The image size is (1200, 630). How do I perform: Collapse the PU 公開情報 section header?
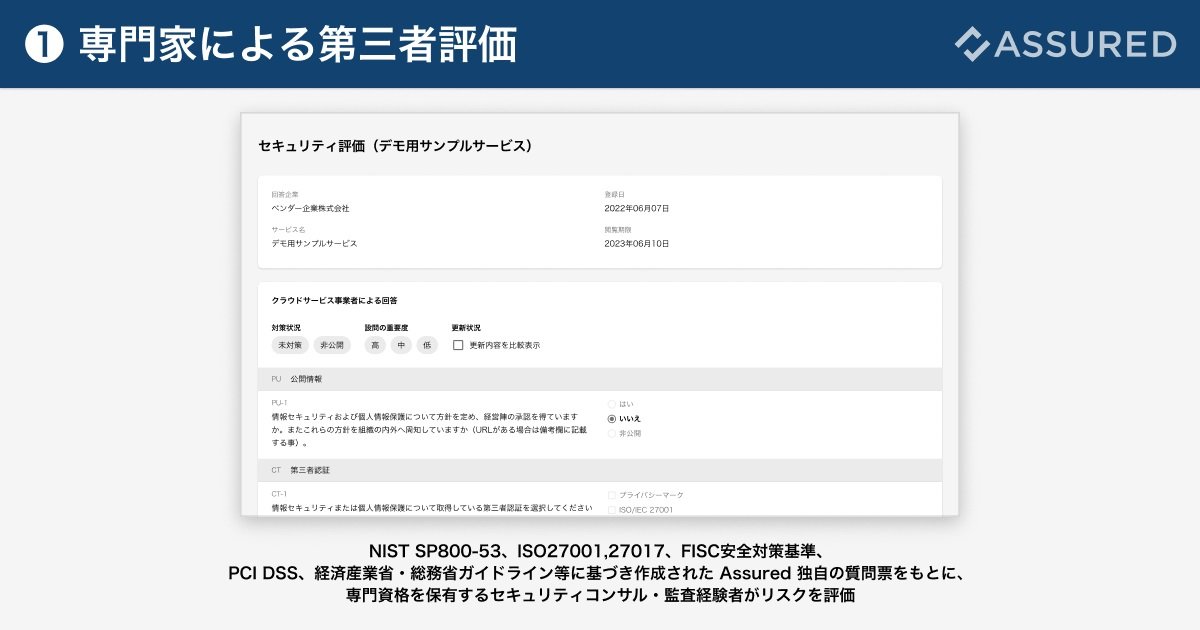[600, 379]
